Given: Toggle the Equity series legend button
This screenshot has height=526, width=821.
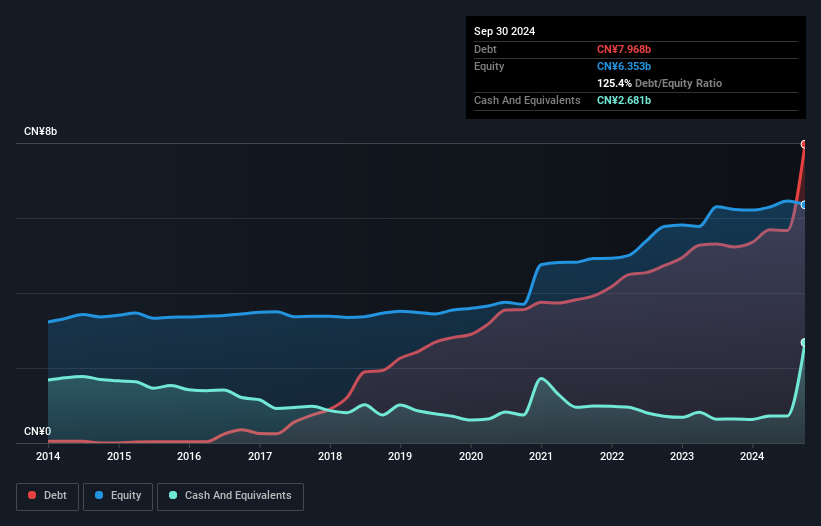Looking at the screenshot, I should (118, 496).
